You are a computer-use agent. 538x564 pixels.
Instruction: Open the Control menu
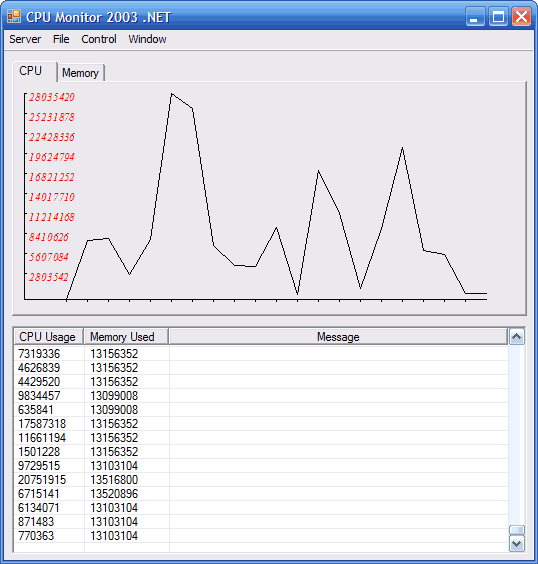tap(99, 39)
